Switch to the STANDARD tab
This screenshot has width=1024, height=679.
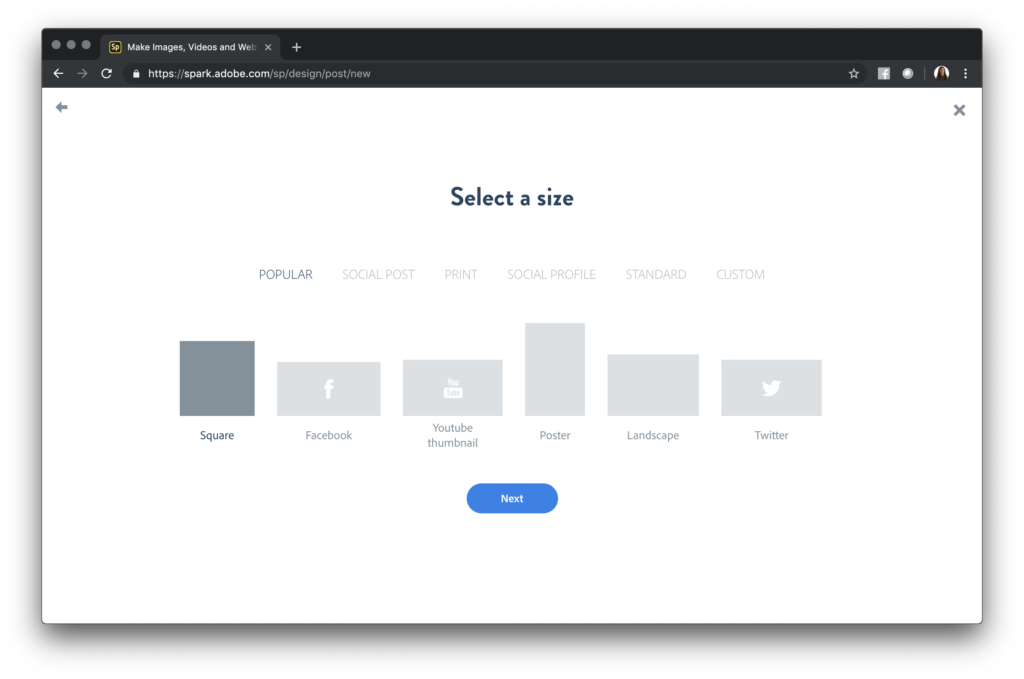click(x=656, y=274)
